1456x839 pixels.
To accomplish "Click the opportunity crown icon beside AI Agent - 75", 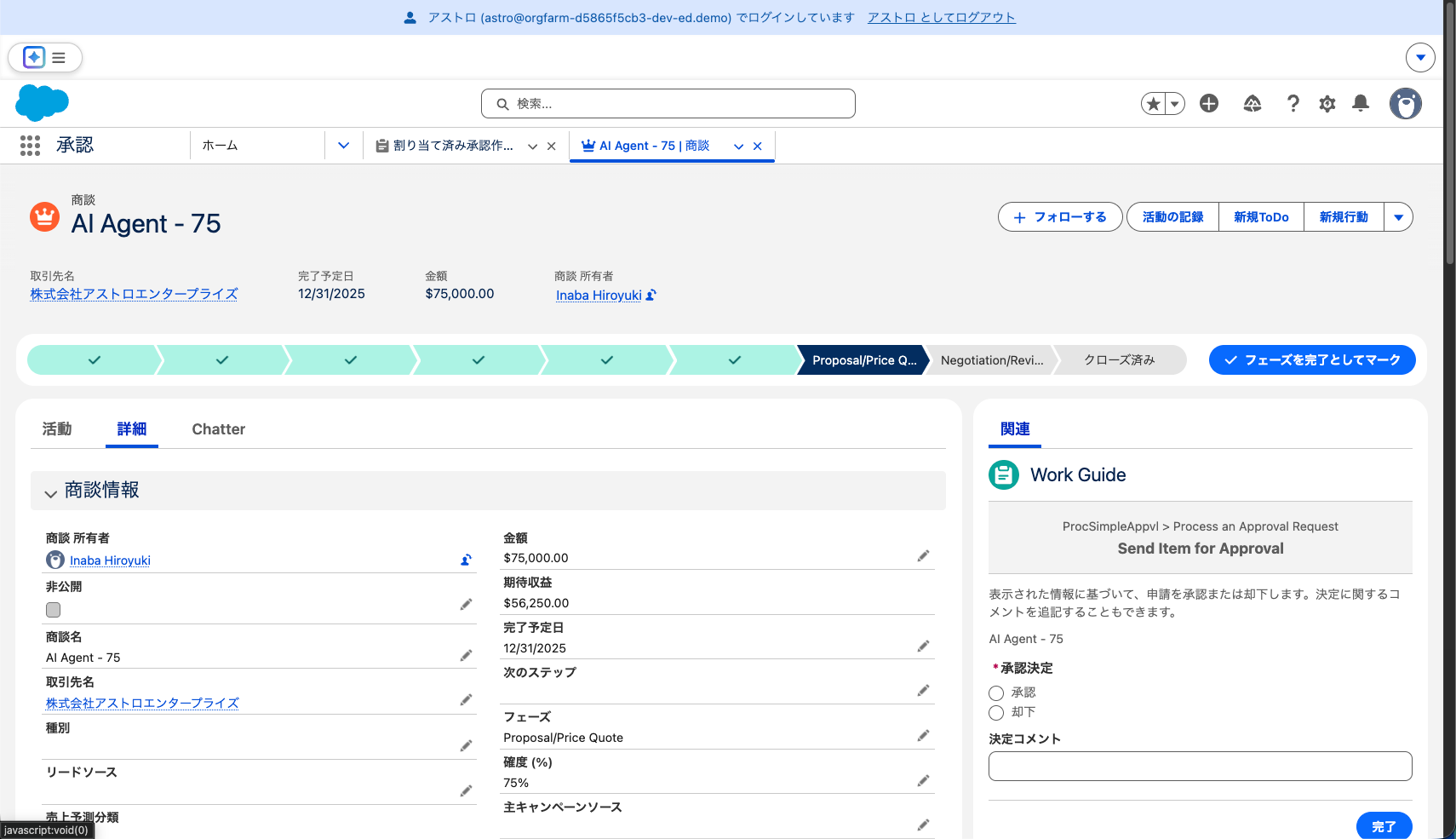I will [44, 216].
